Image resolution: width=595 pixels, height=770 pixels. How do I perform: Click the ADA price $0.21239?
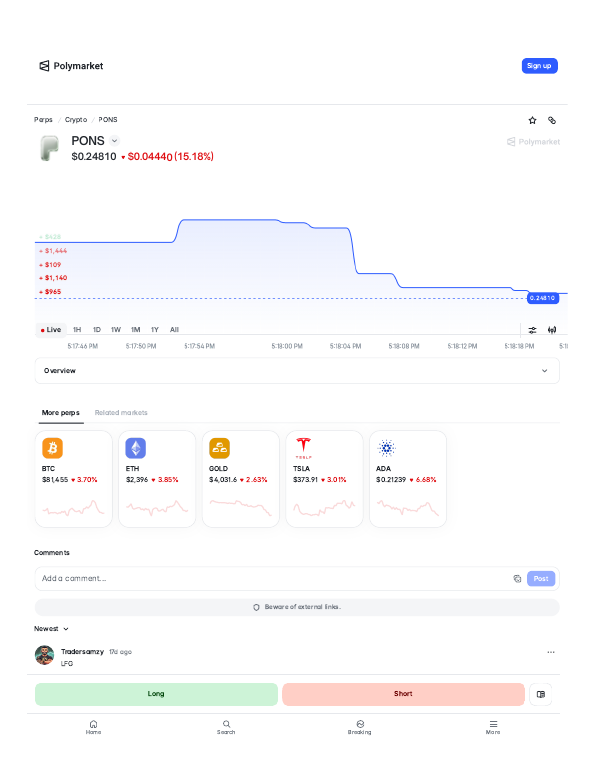pos(391,480)
